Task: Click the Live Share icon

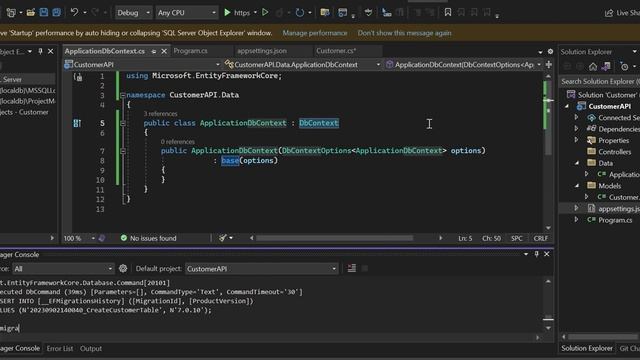Action: (609, 13)
